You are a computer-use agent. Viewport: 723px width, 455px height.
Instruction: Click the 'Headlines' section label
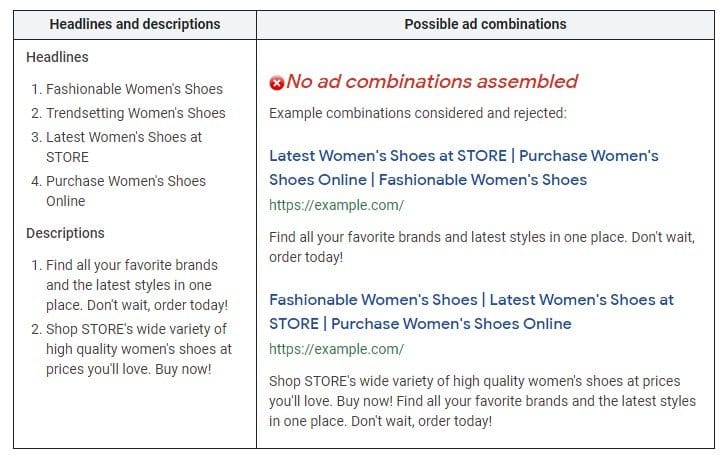(57, 57)
